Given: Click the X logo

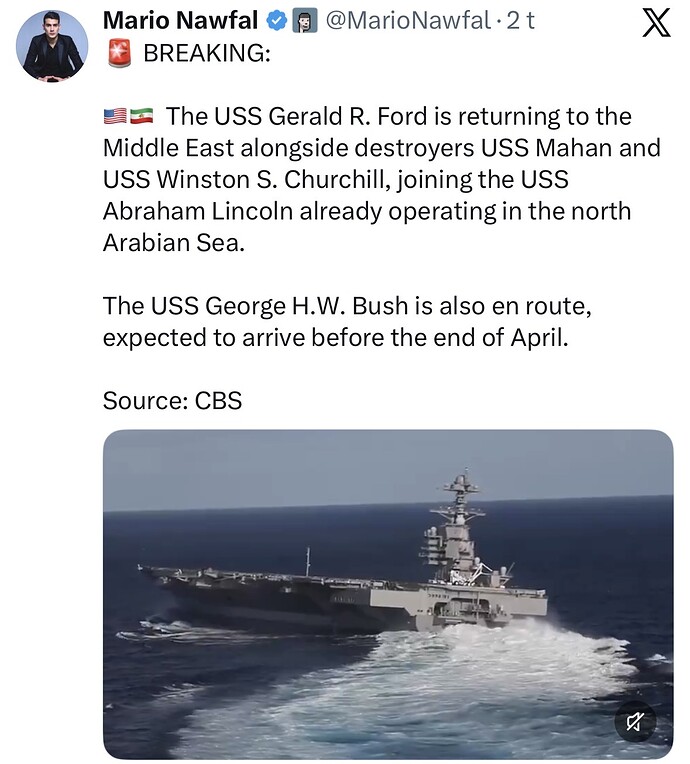Looking at the screenshot, I should [655, 21].
